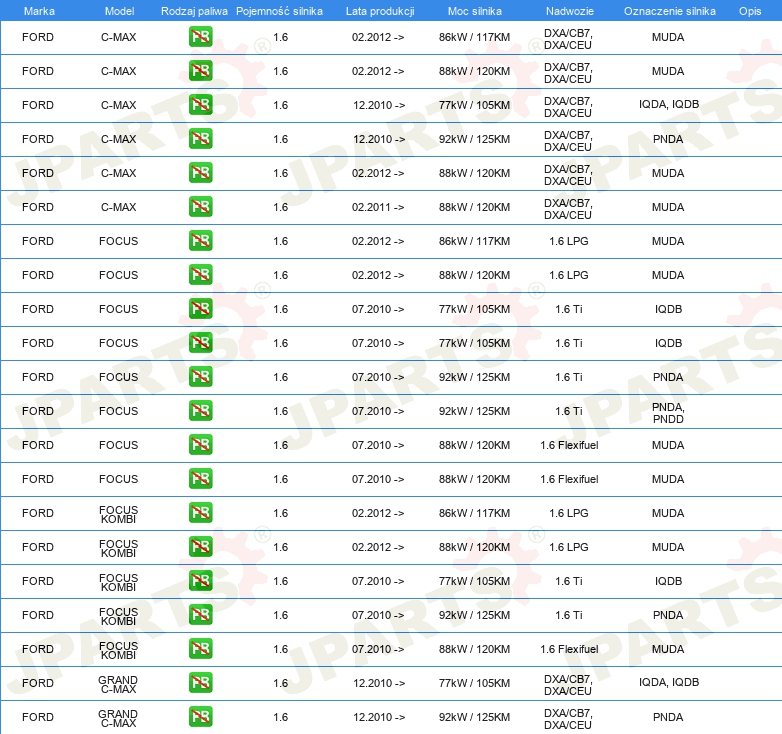Click fuel icon in C-MAX 02.2011 row
The height and width of the screenshot is (734, 782).
(200, 207)
